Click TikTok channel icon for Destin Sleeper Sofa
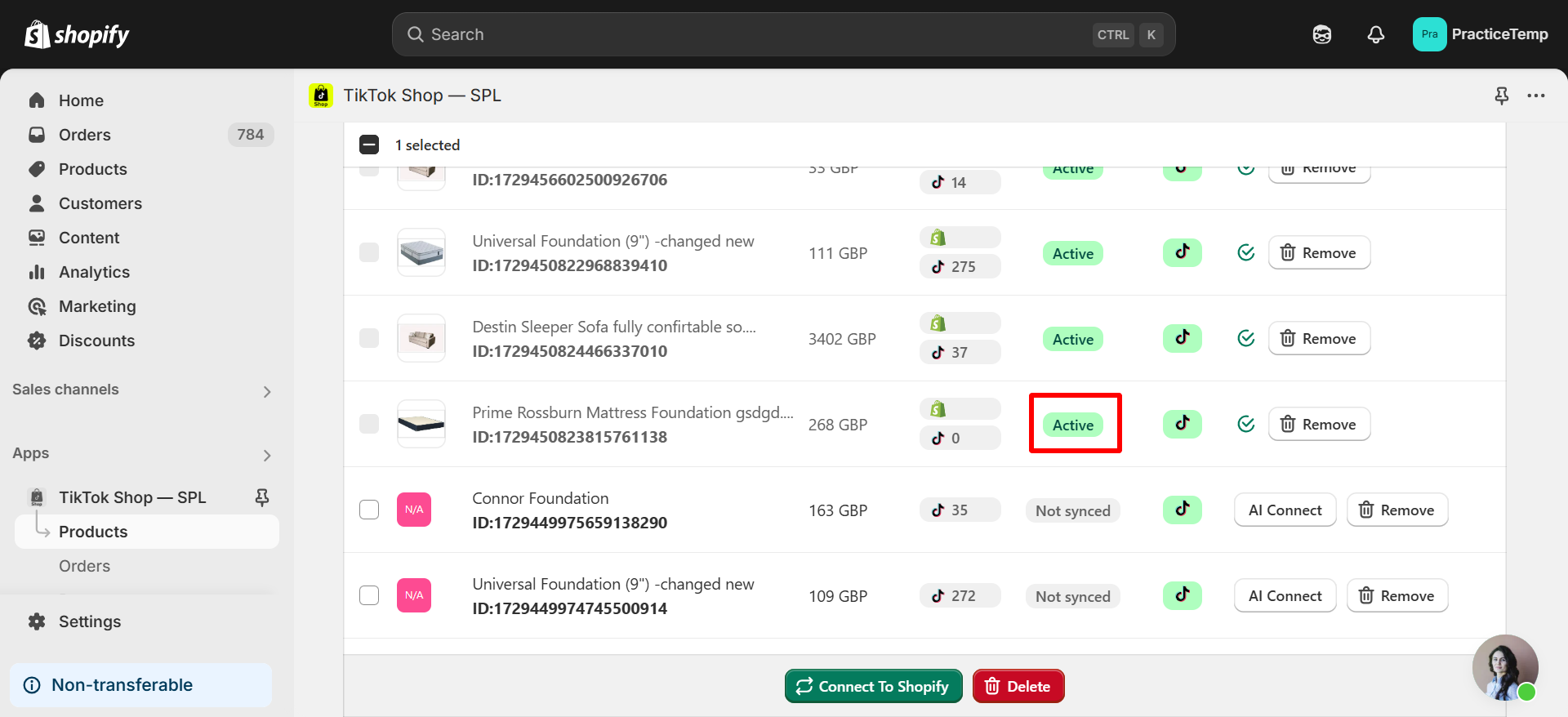Image resolution: width=1568 pixels, height=717 pixels. (x=1182, y=338)
